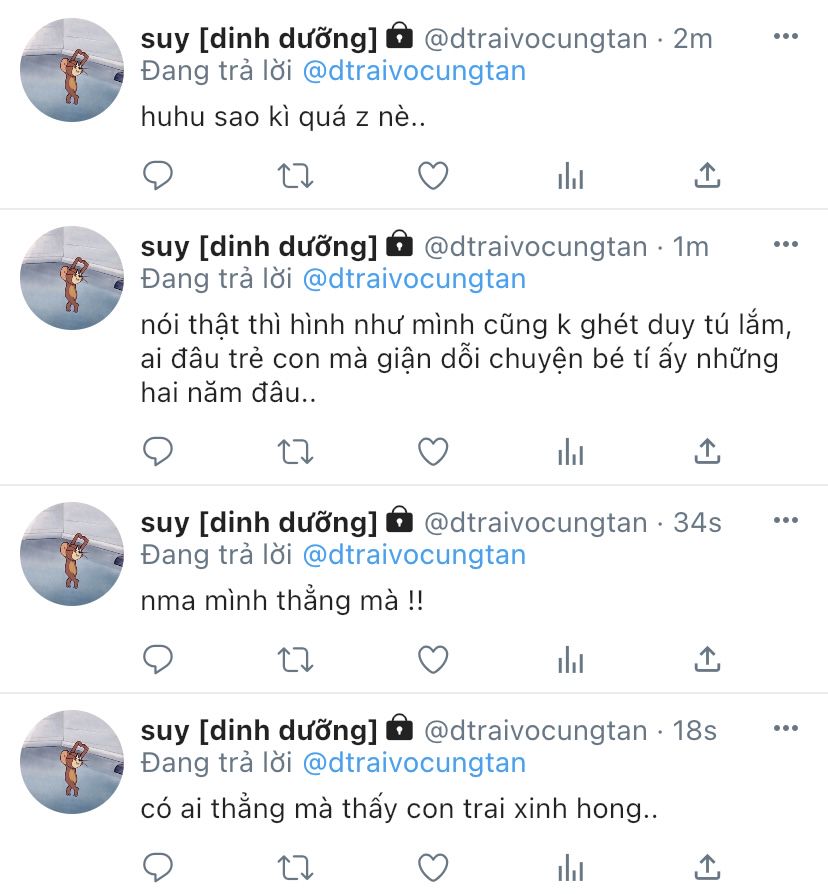Like the "nma mình thẳng mà !!" tweet

click(433, 660)
